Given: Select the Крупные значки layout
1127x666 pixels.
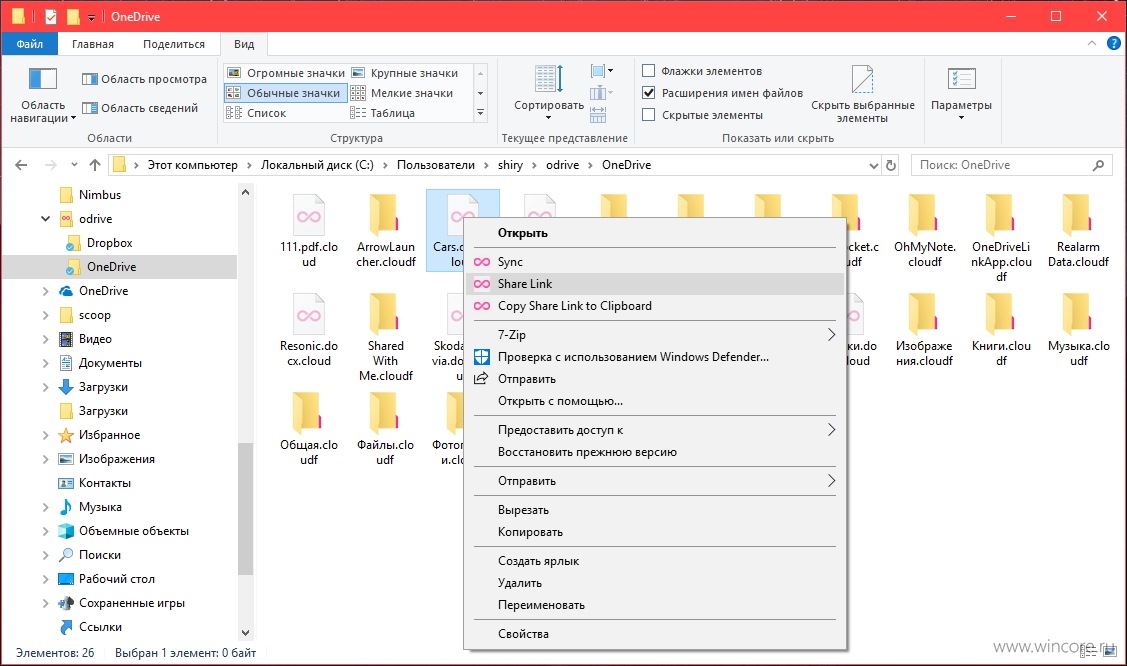Looking at the screenshot, I should point(405,73).
